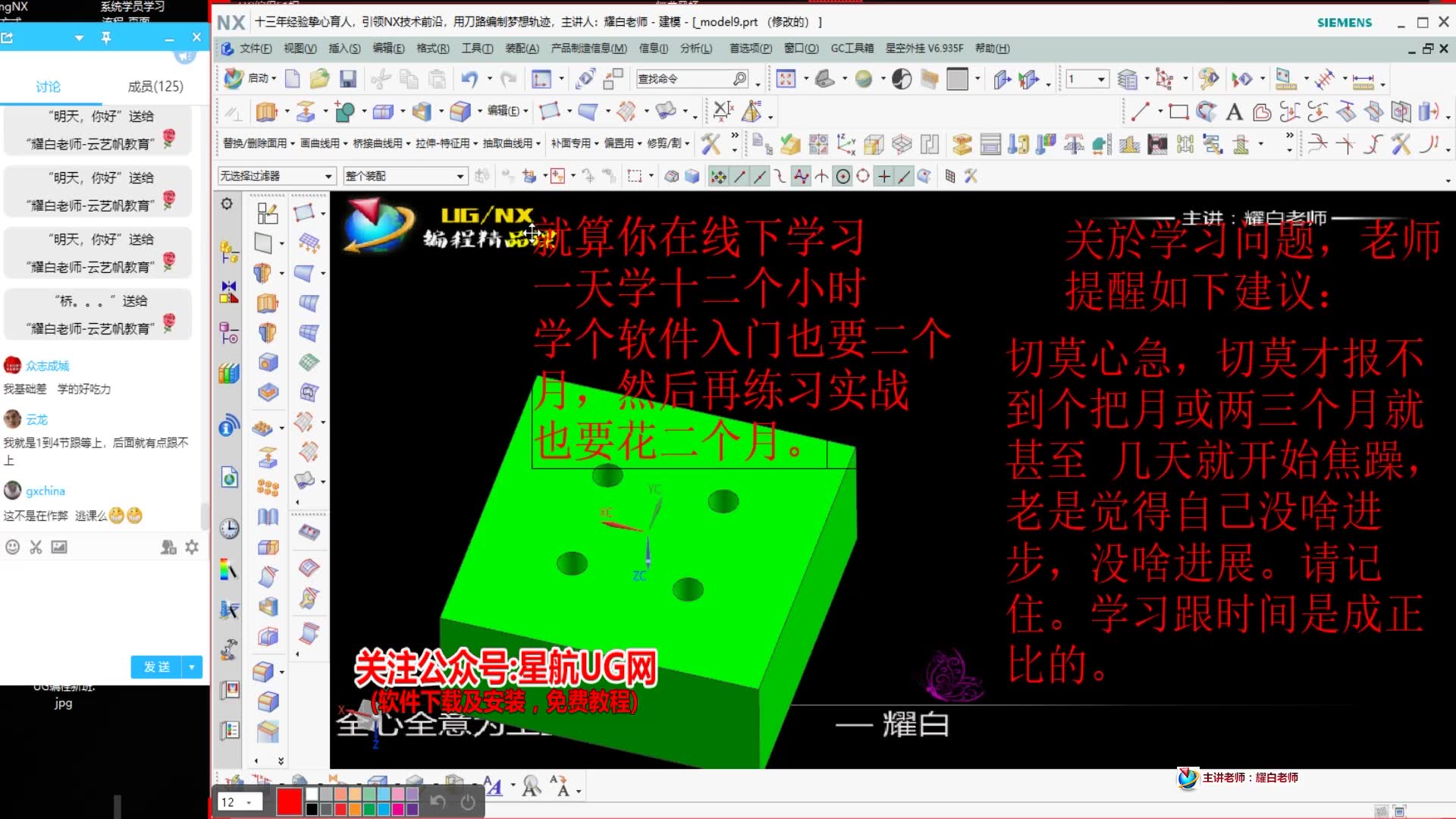
Task: Save the part with the floppy disk icon
Action: click(348, 79)
